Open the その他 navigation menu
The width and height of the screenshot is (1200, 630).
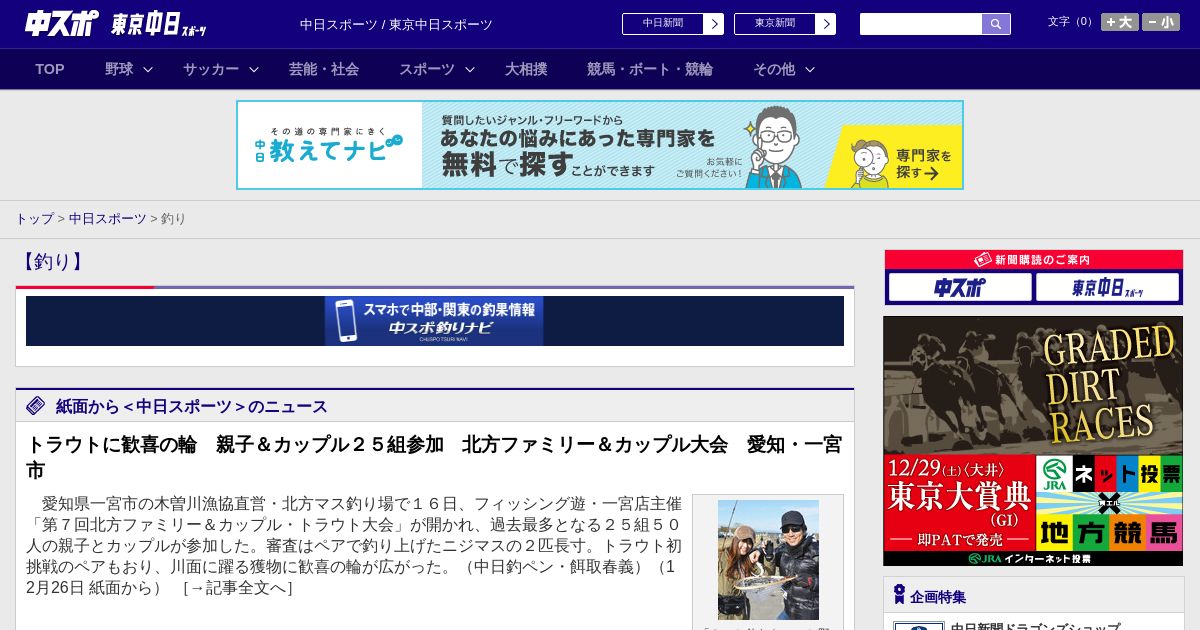coord(774,69)
